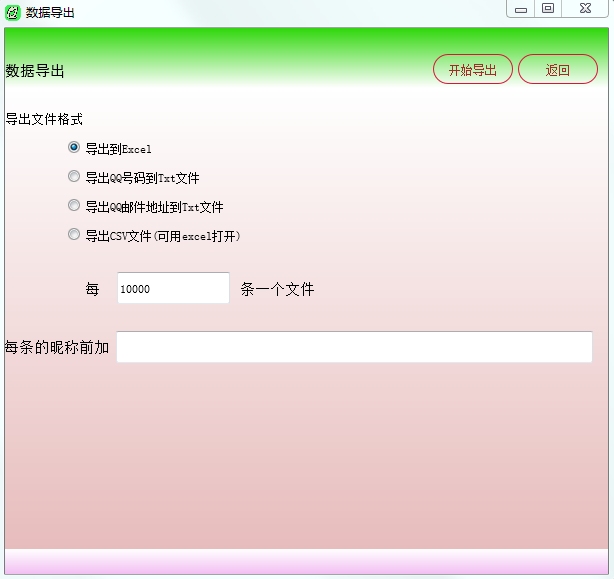Click the 返回 button
This screenshot has width=614, height=579.
[x=557, y=70]
